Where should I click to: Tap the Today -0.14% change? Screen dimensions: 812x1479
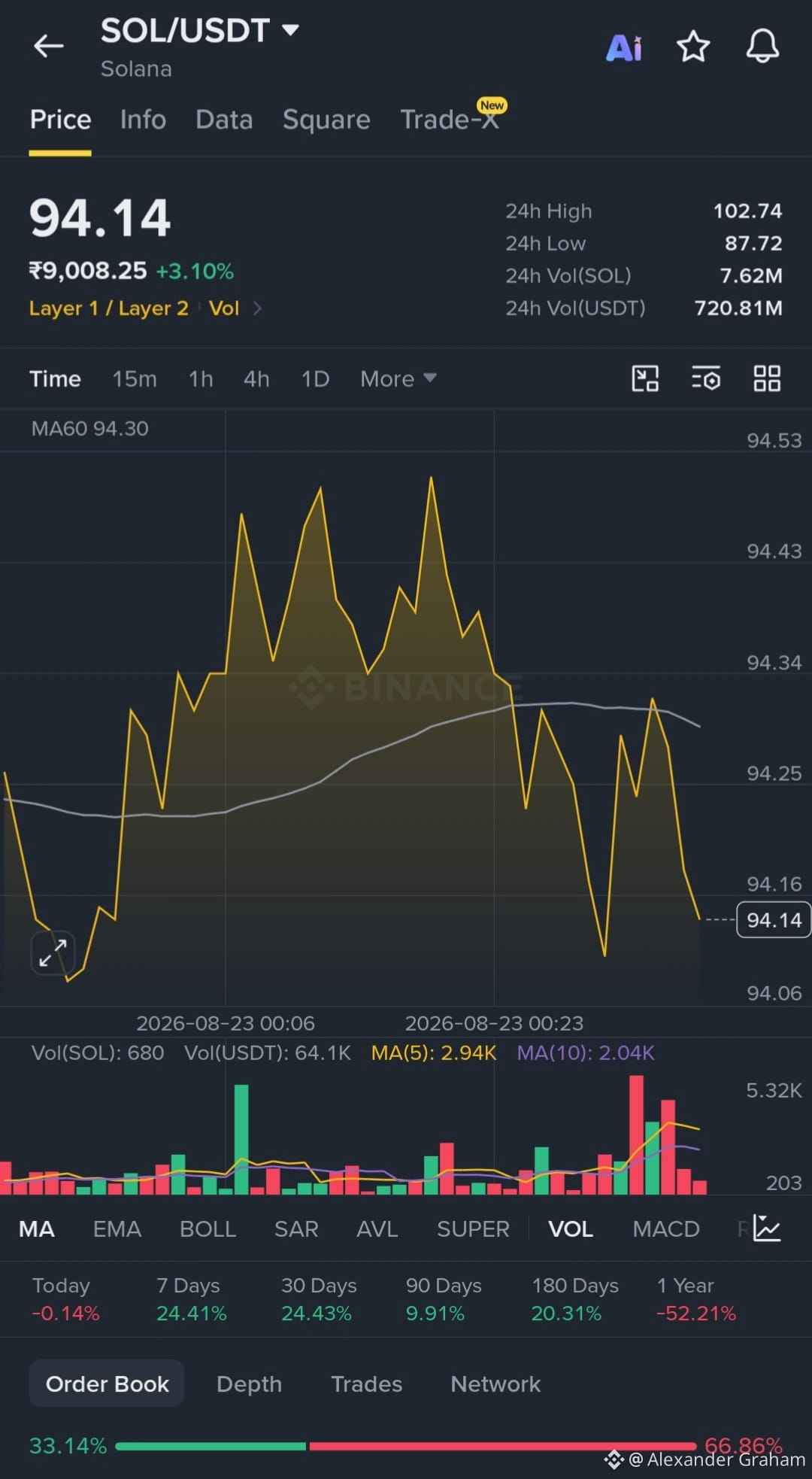click(65, 1300)
